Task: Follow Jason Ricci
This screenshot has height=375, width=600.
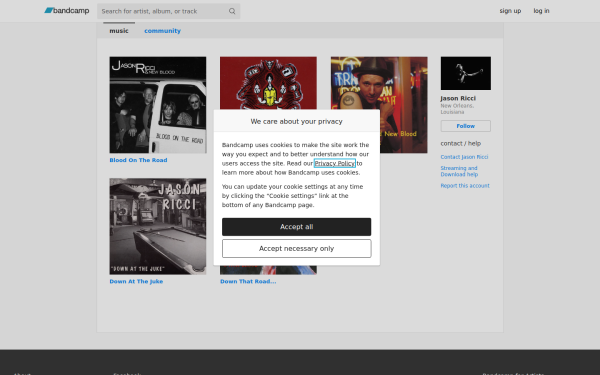Action: (x=466, y=126)
